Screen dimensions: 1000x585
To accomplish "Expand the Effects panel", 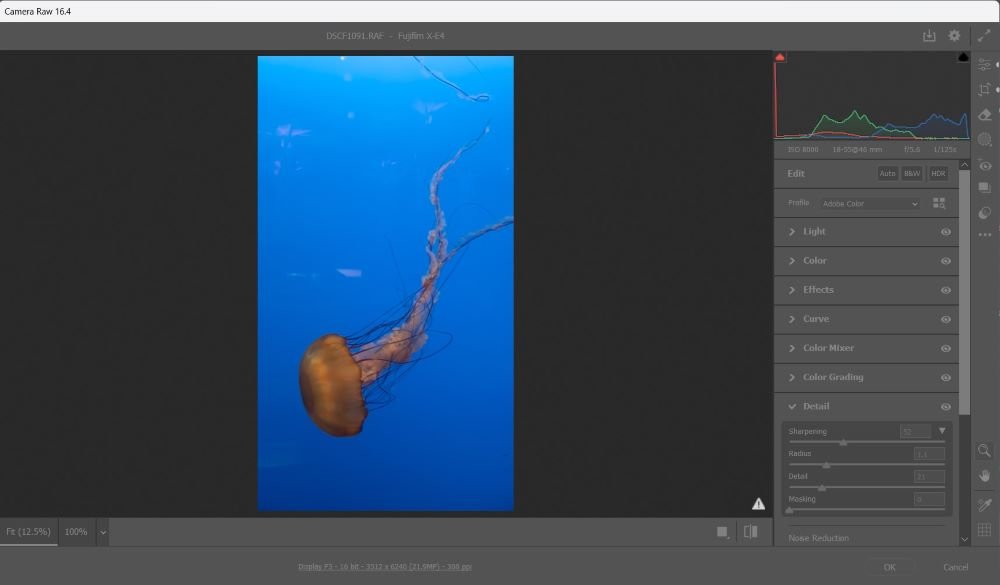I will 818,290.
